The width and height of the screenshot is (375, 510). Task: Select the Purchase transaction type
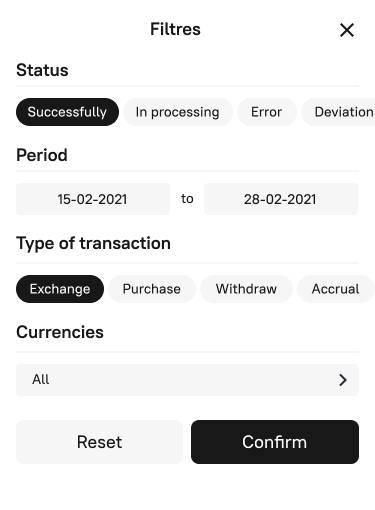(x=152, y=289)
